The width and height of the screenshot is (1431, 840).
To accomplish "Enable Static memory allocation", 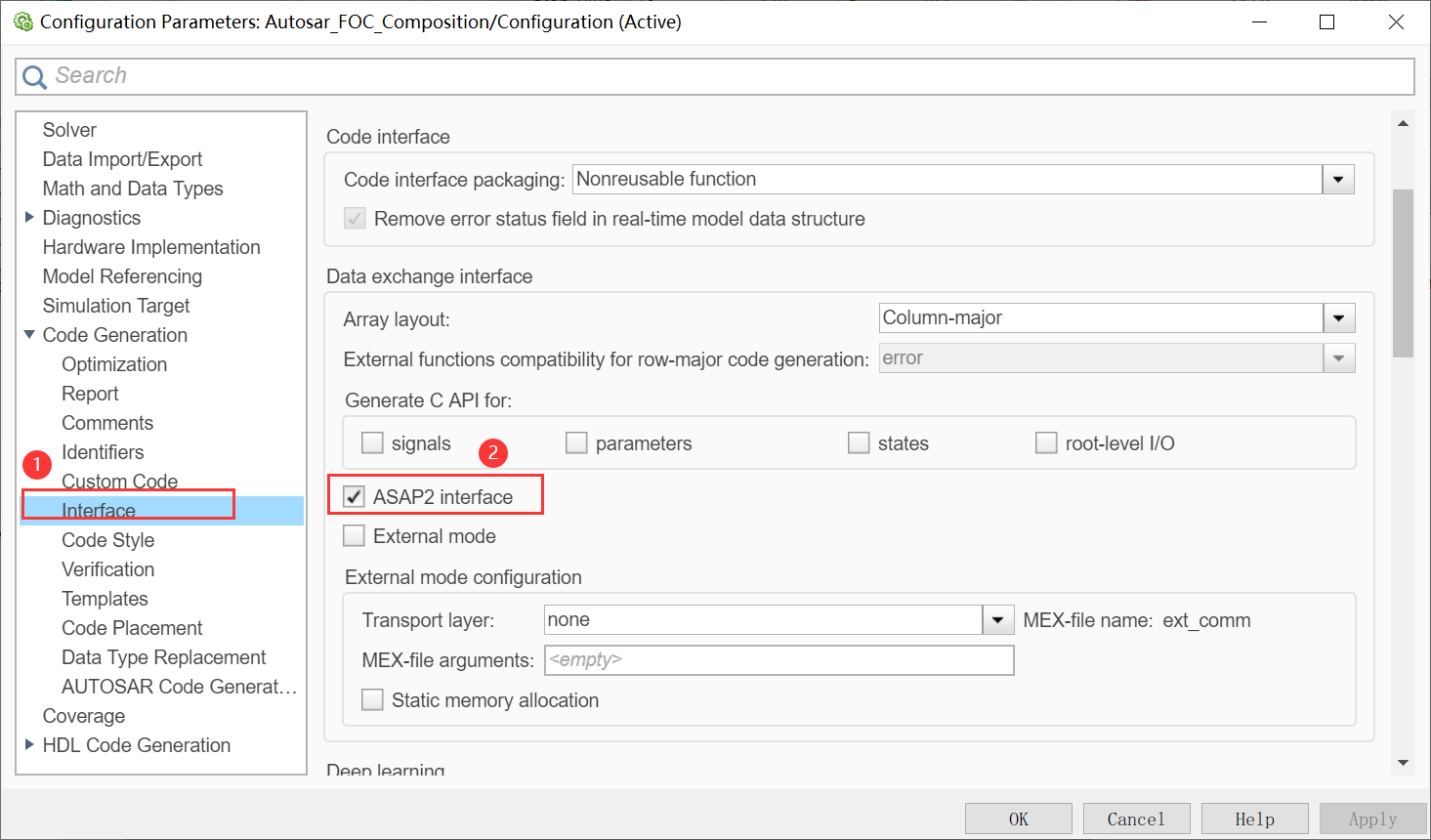I will (x=372, y=699).
